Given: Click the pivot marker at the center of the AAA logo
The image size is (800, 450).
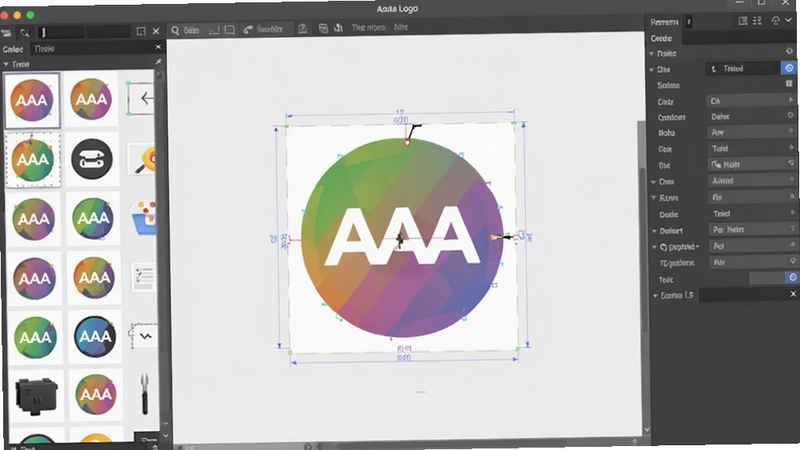Looking at the screenshot, I should tap(400, 239).
